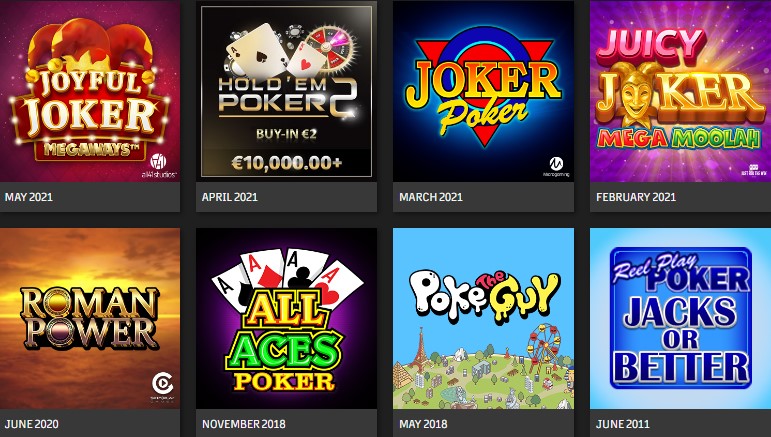Click the MAY 2018 caption

423,424
